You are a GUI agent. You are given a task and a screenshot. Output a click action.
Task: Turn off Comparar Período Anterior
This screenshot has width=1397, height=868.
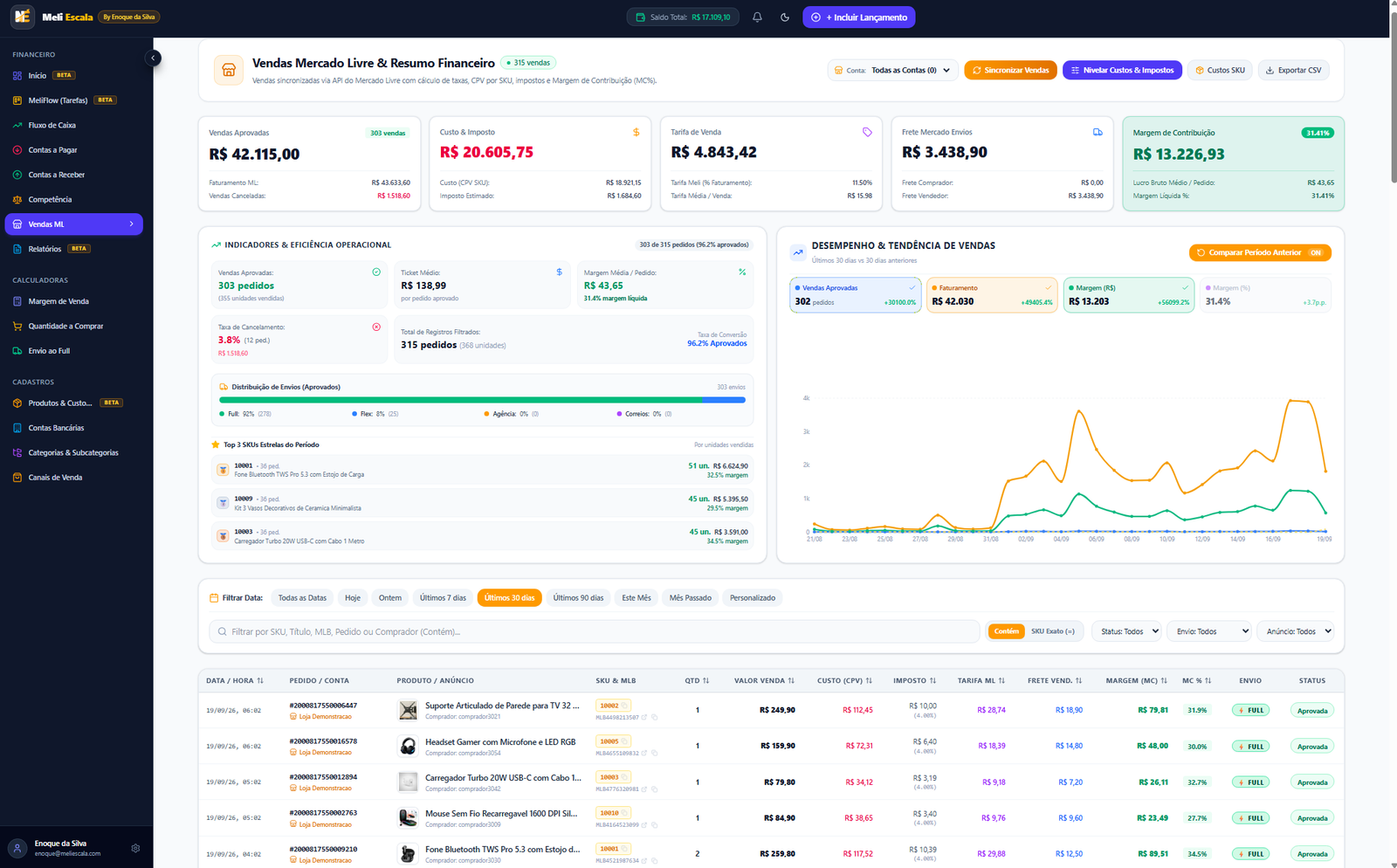1260,252
